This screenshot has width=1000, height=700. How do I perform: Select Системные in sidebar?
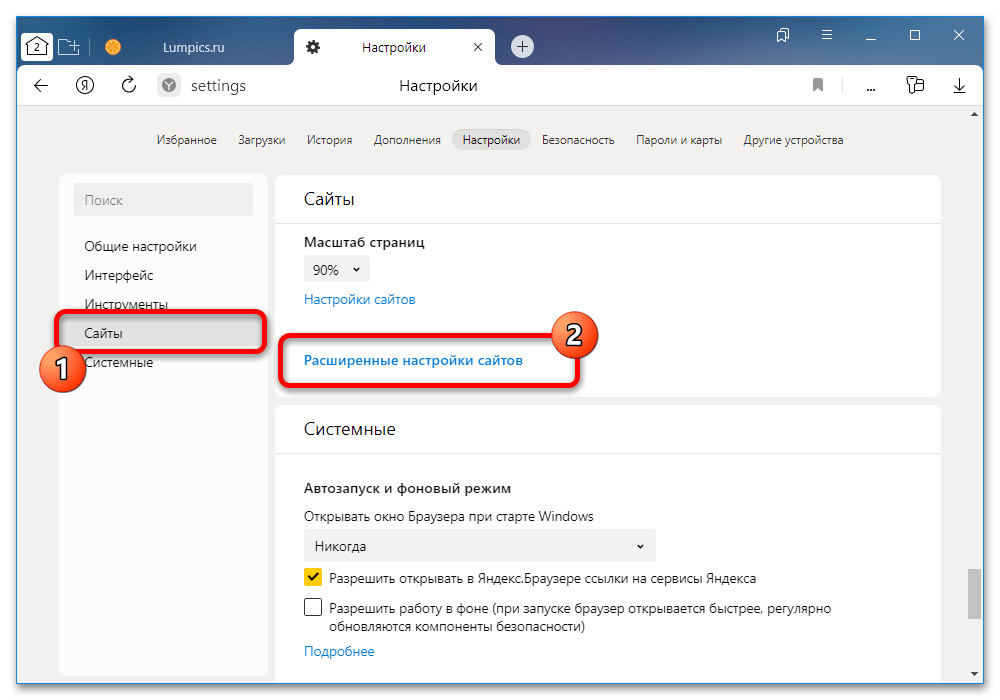click(x=119, y=362)
